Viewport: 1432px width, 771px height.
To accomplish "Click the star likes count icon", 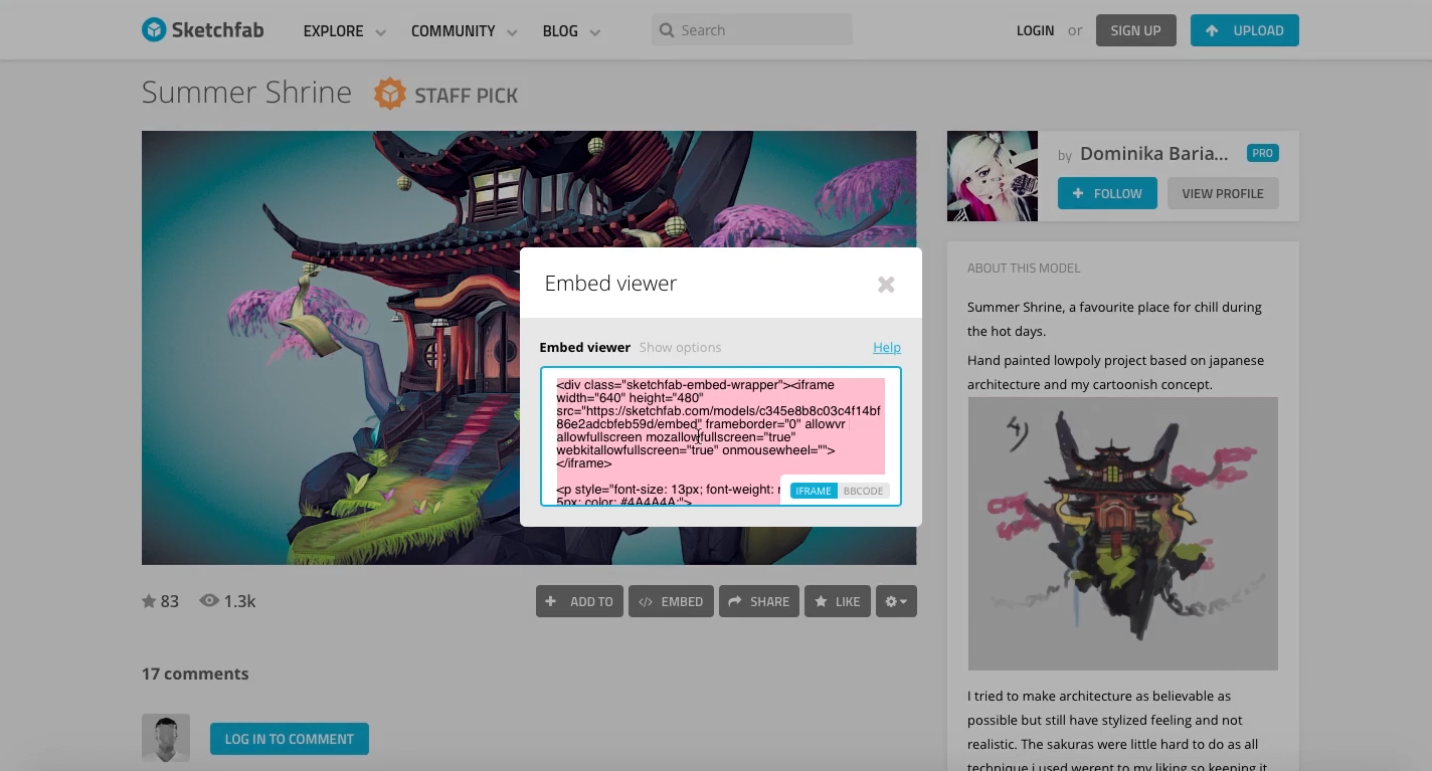I will point(149,601).
